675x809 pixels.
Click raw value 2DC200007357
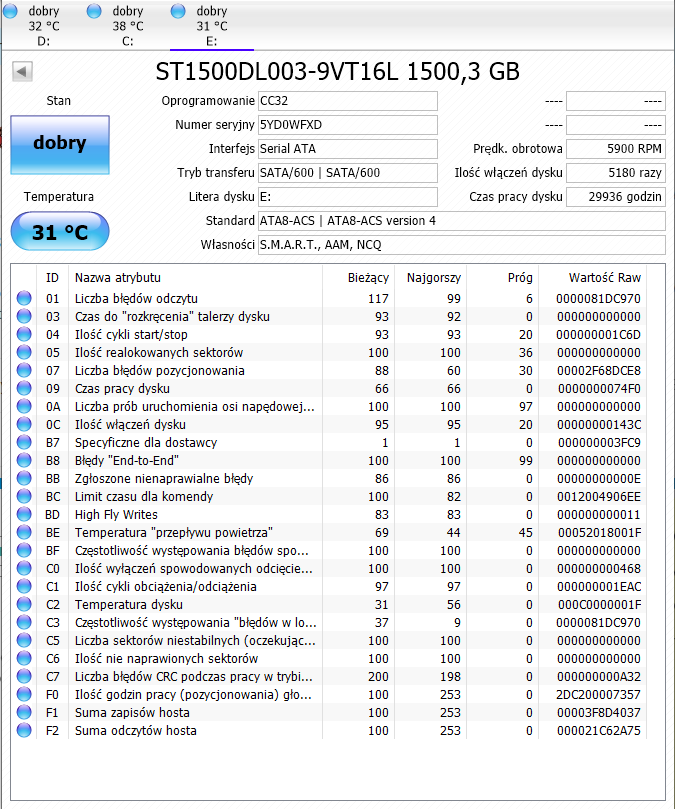[598, 695]
